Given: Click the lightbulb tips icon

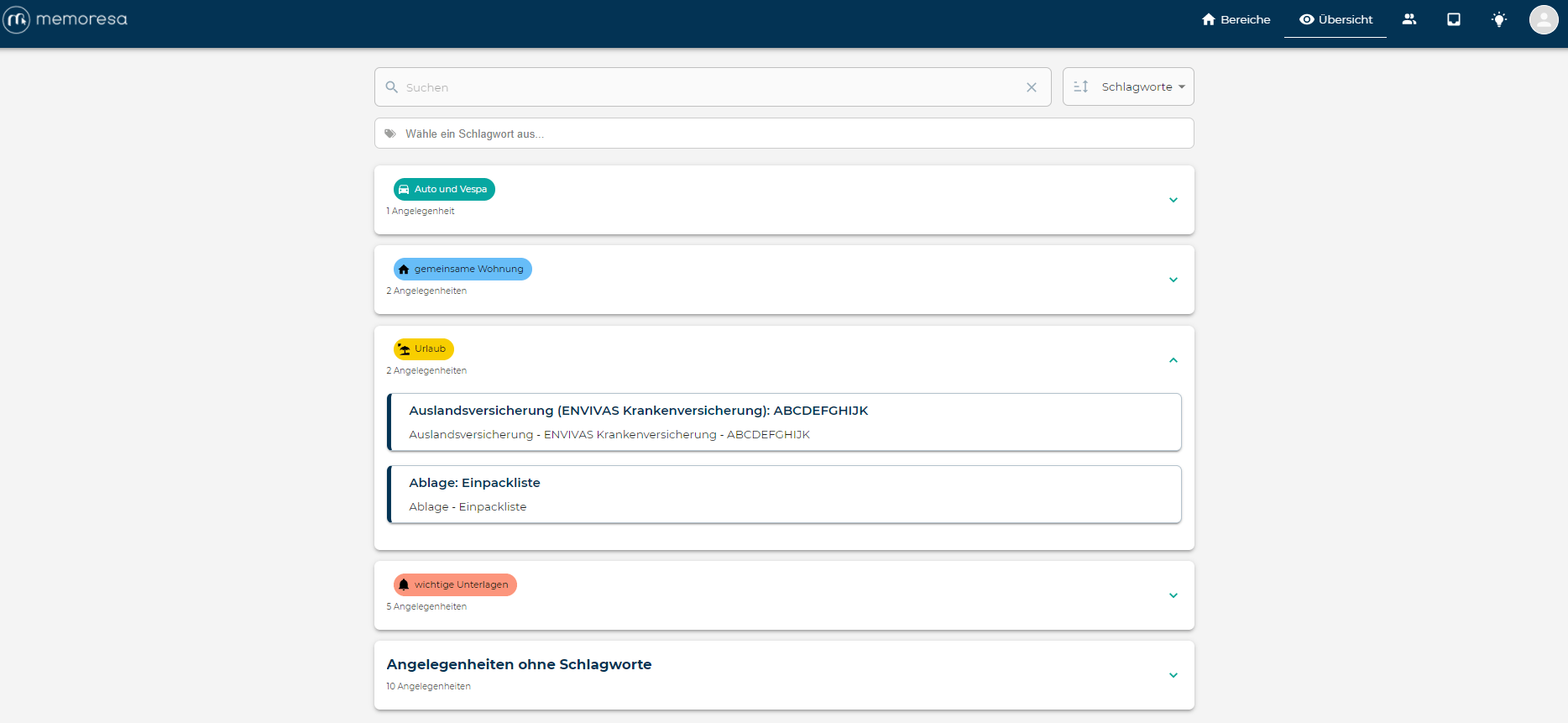Looking at the screenshot, I should (1498, 19).
